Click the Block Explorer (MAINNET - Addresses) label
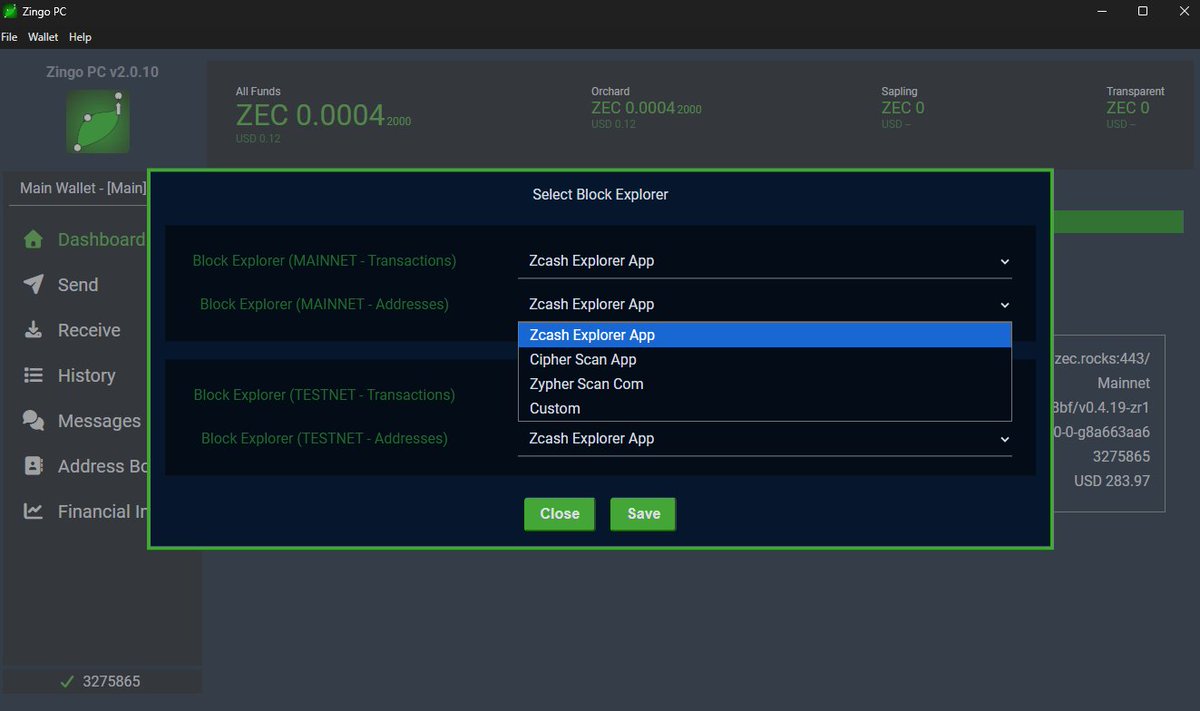 point(324,304)
